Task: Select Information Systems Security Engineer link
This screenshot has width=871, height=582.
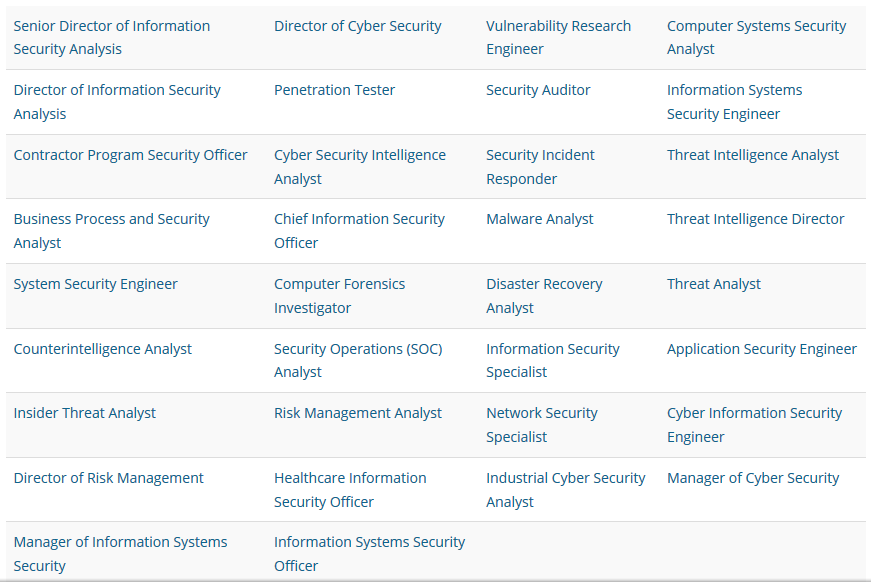Action: (734, 102)
